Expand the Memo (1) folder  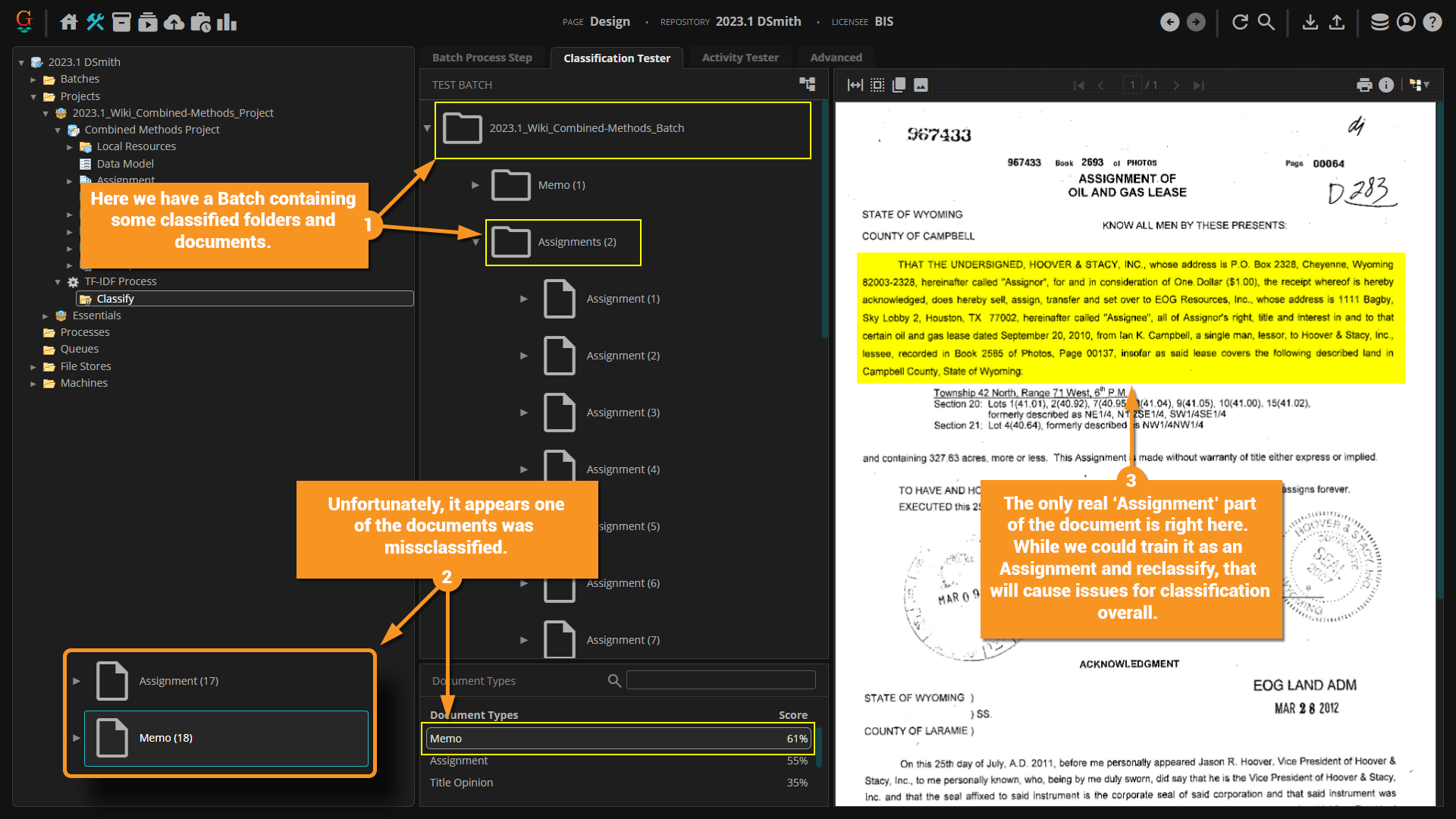point(475,185)
